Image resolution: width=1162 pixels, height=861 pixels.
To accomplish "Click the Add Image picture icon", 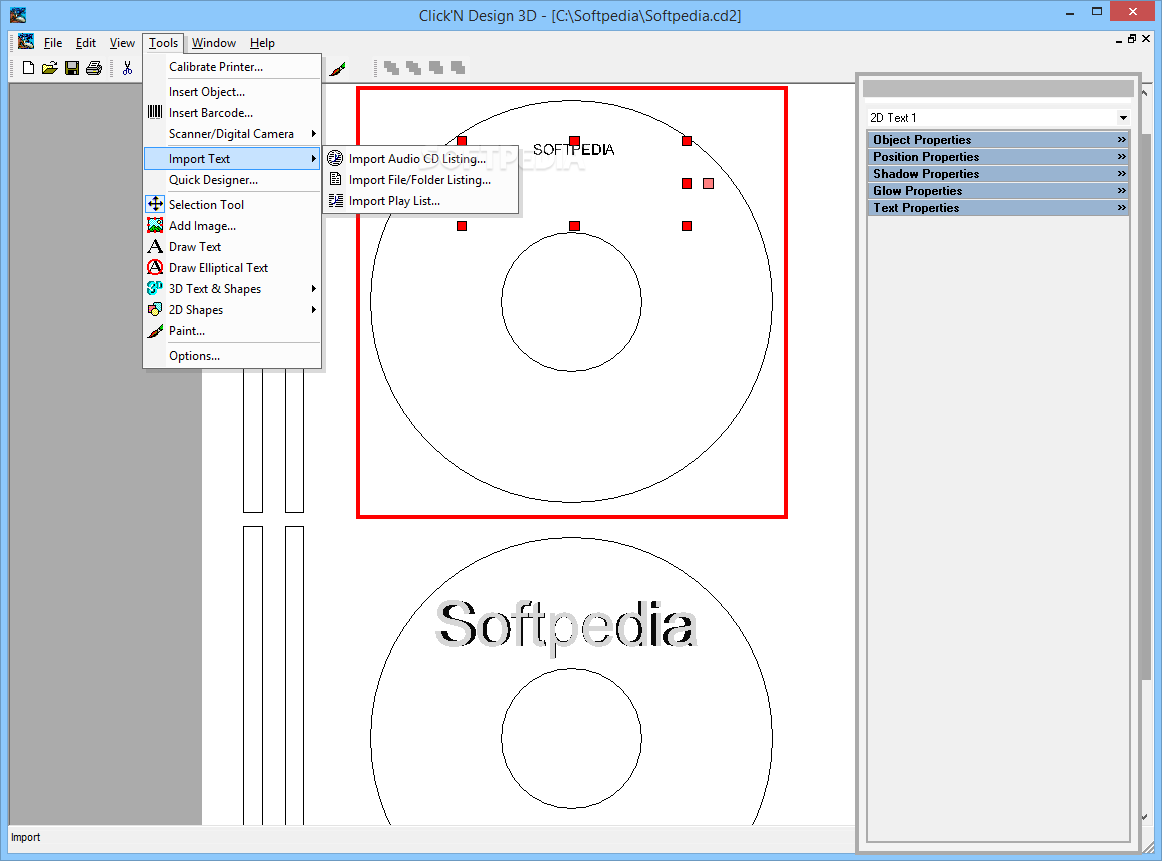I will click(155, 225).
